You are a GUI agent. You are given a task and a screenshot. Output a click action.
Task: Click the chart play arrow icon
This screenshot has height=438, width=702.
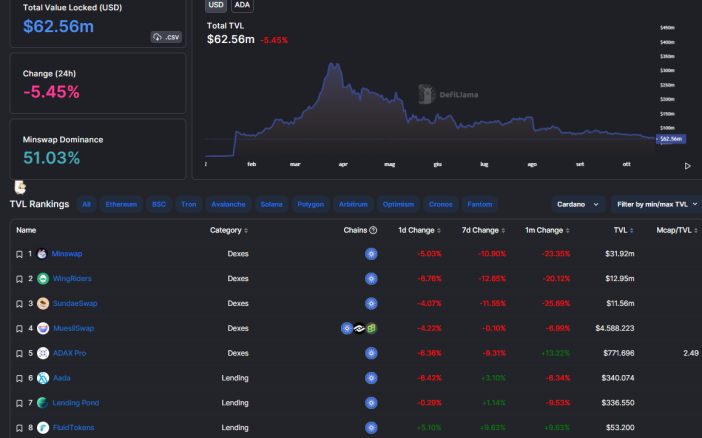pos(688,166)
